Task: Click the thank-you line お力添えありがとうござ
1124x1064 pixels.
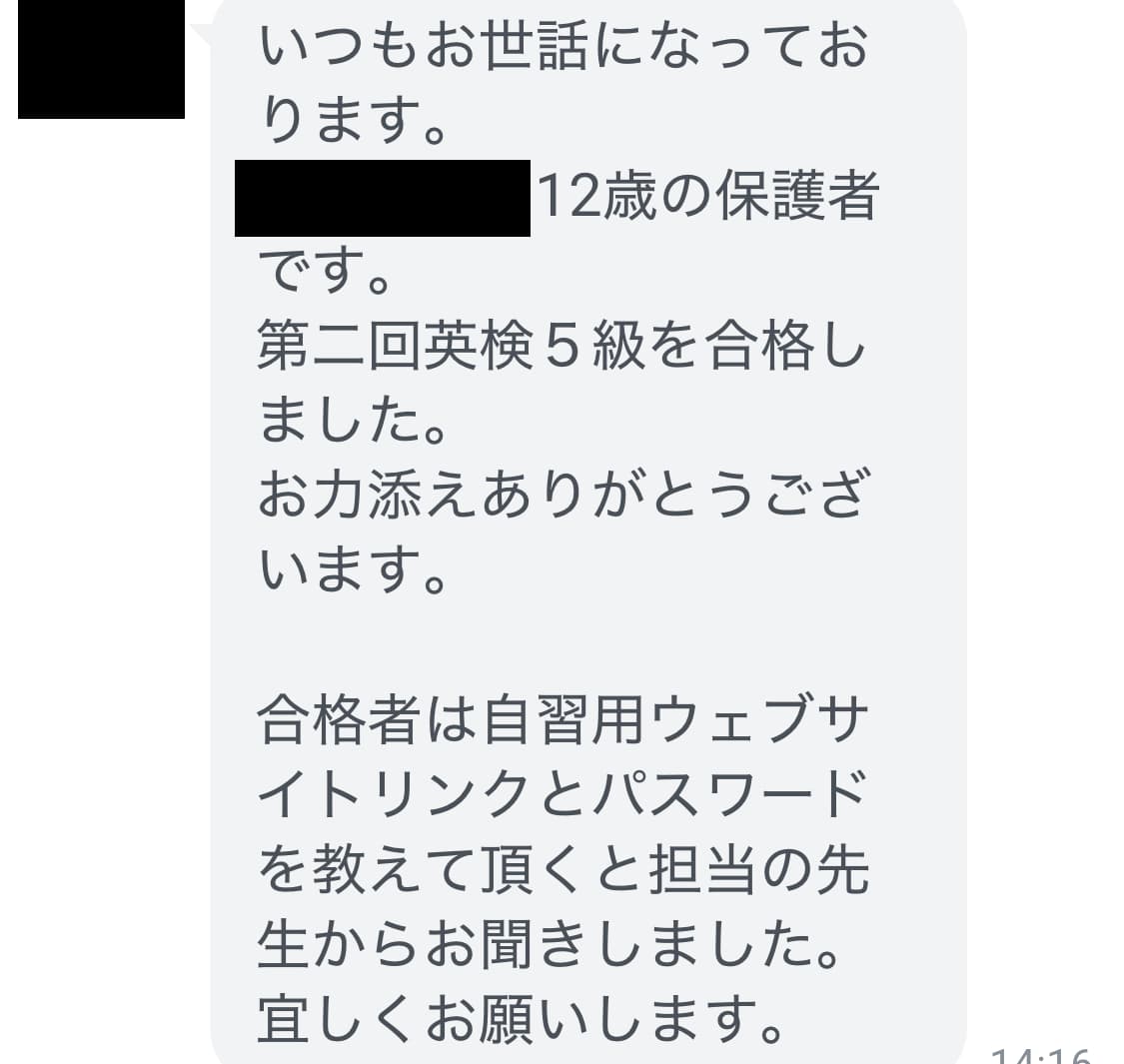Action: pos(564,496)
